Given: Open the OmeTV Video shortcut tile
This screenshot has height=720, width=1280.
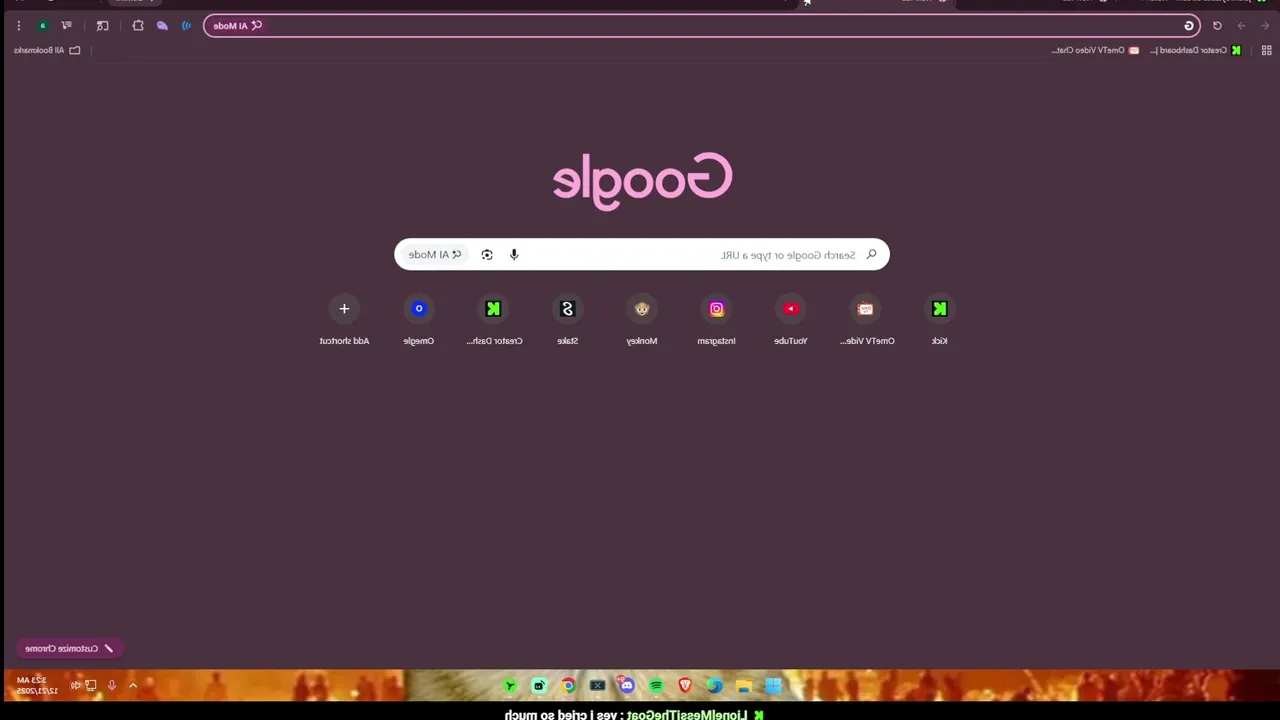Looking at the screenshot, I should (866, 319).
